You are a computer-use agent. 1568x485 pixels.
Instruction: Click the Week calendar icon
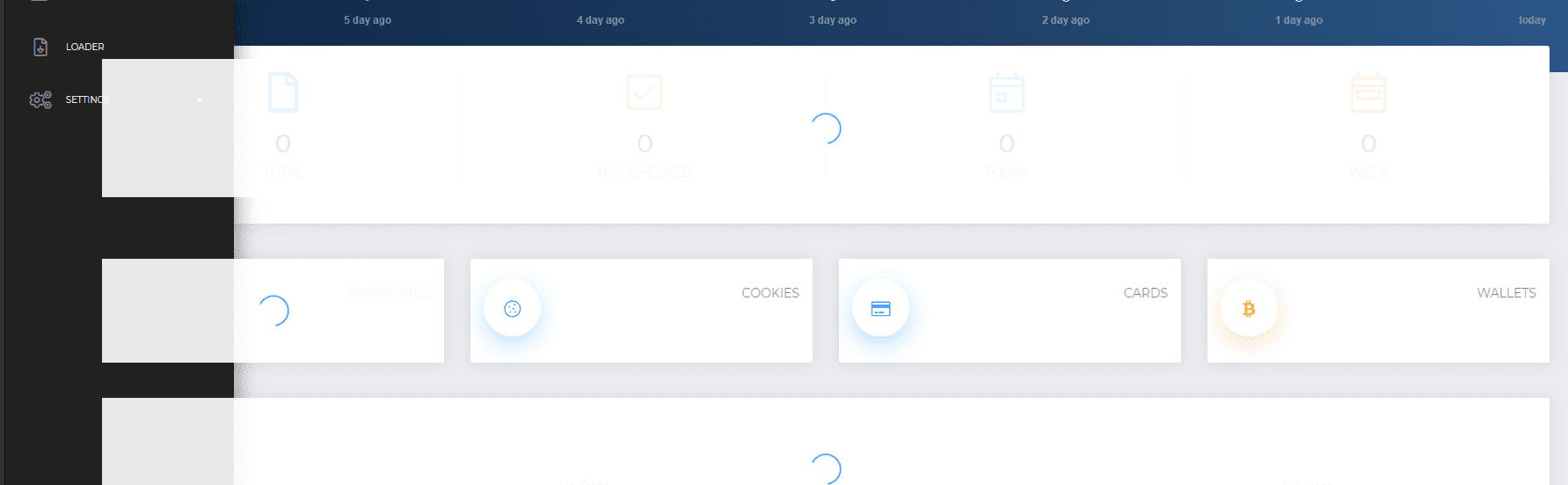[x=1368, y=92]
